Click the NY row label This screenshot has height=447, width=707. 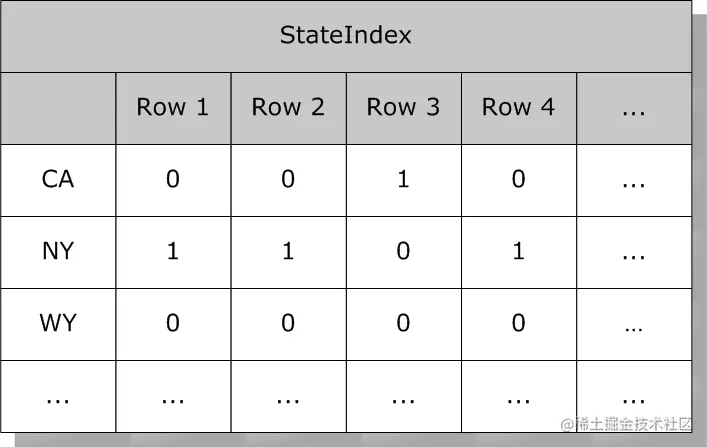pyautogui.click(x=58, y=252)
